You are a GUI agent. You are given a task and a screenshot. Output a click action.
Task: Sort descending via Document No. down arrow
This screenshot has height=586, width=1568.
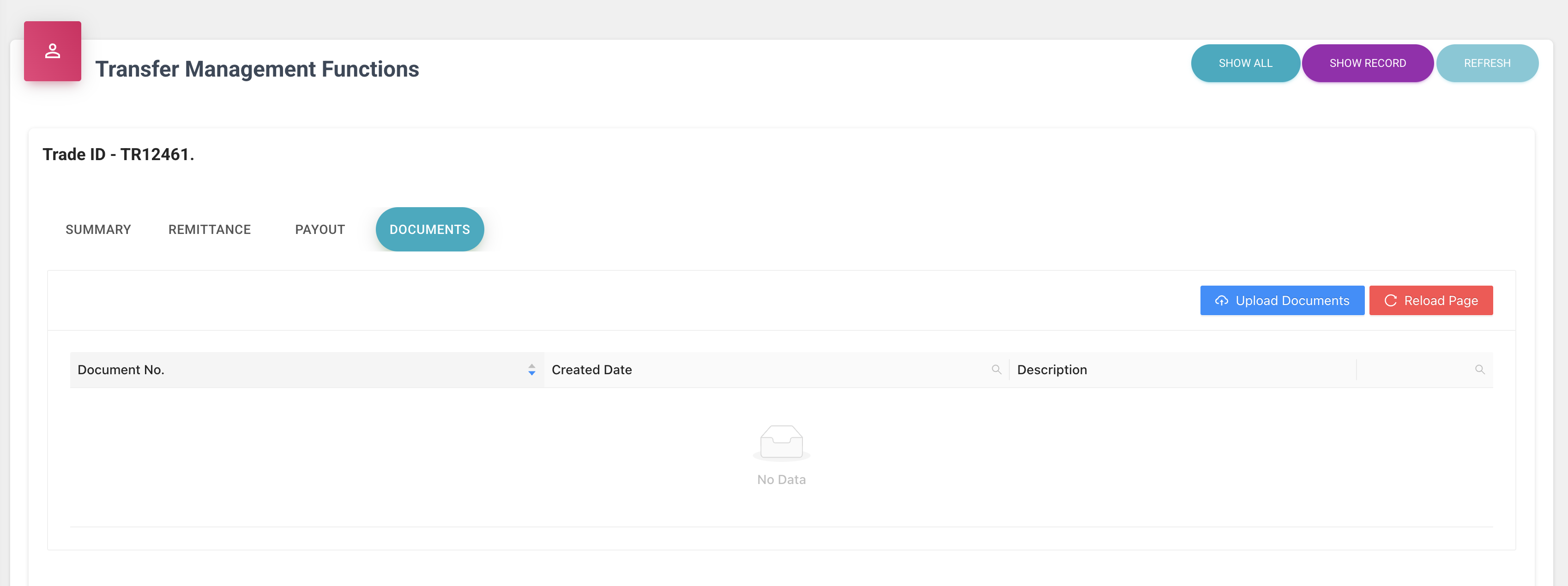(x=531, y=373)
